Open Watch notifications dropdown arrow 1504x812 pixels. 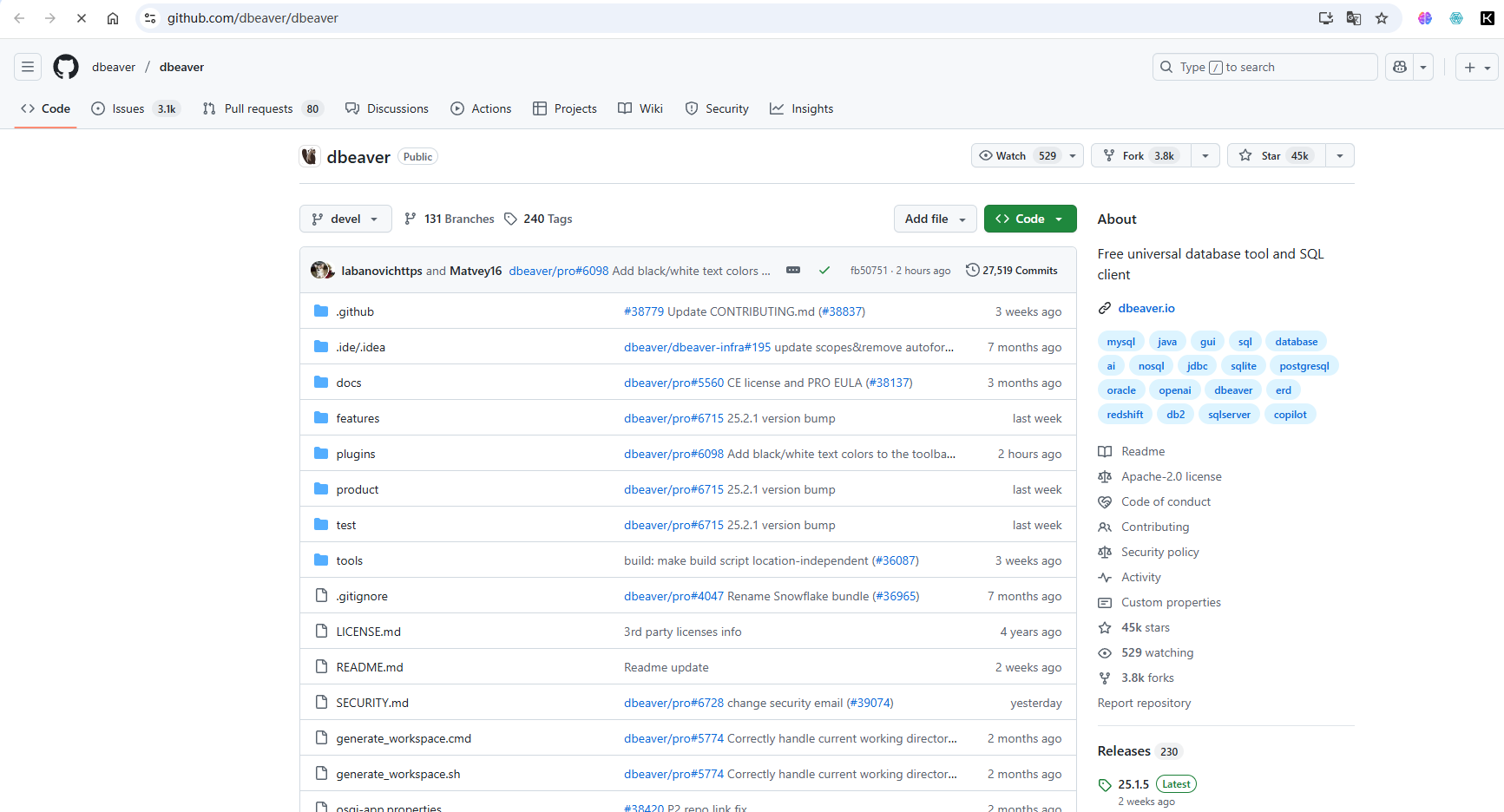[1073, 156]
